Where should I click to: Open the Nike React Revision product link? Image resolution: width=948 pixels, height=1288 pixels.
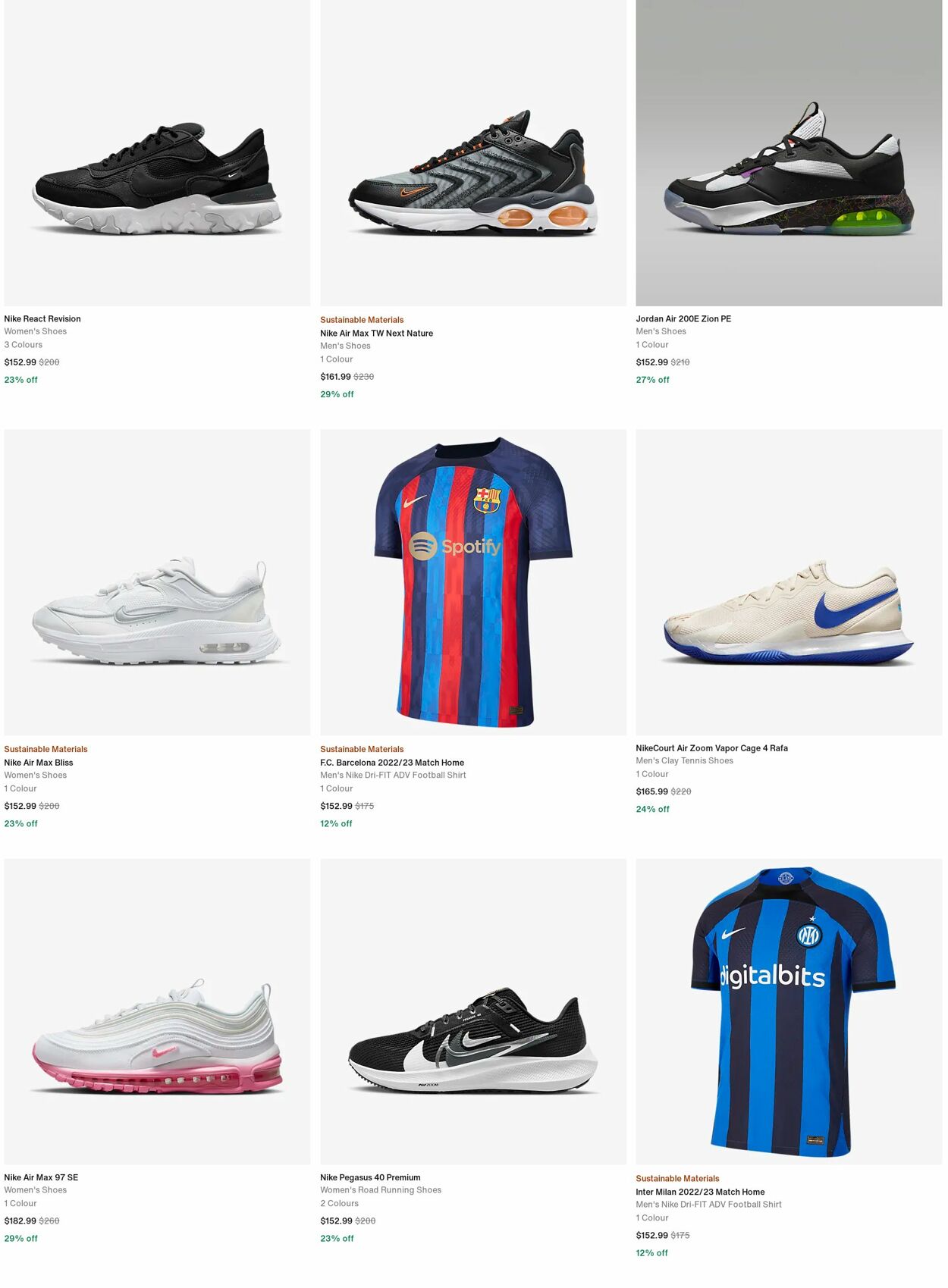coord(43,318)
